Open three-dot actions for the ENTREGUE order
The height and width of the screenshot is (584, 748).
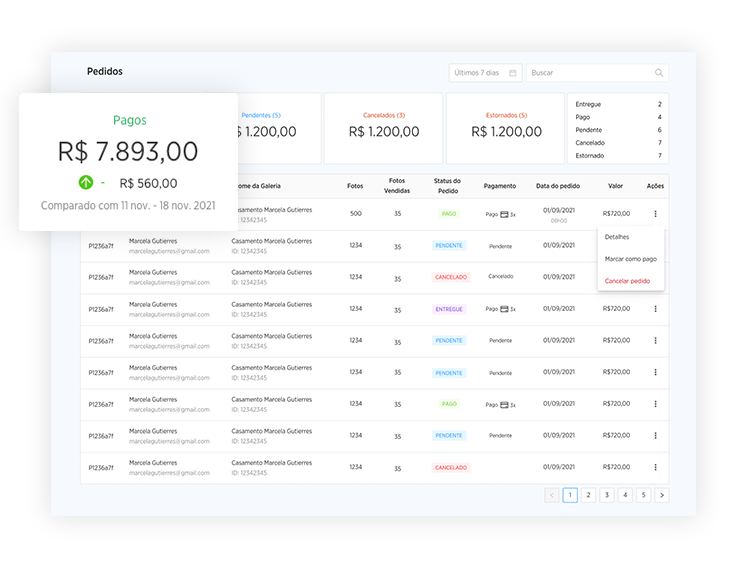(655, 309)
